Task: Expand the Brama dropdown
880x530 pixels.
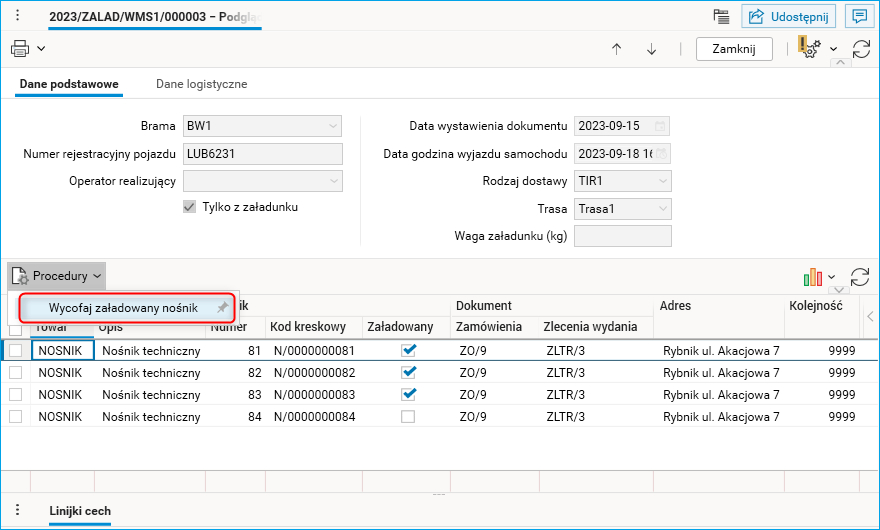Action: (x=333, y=126)
